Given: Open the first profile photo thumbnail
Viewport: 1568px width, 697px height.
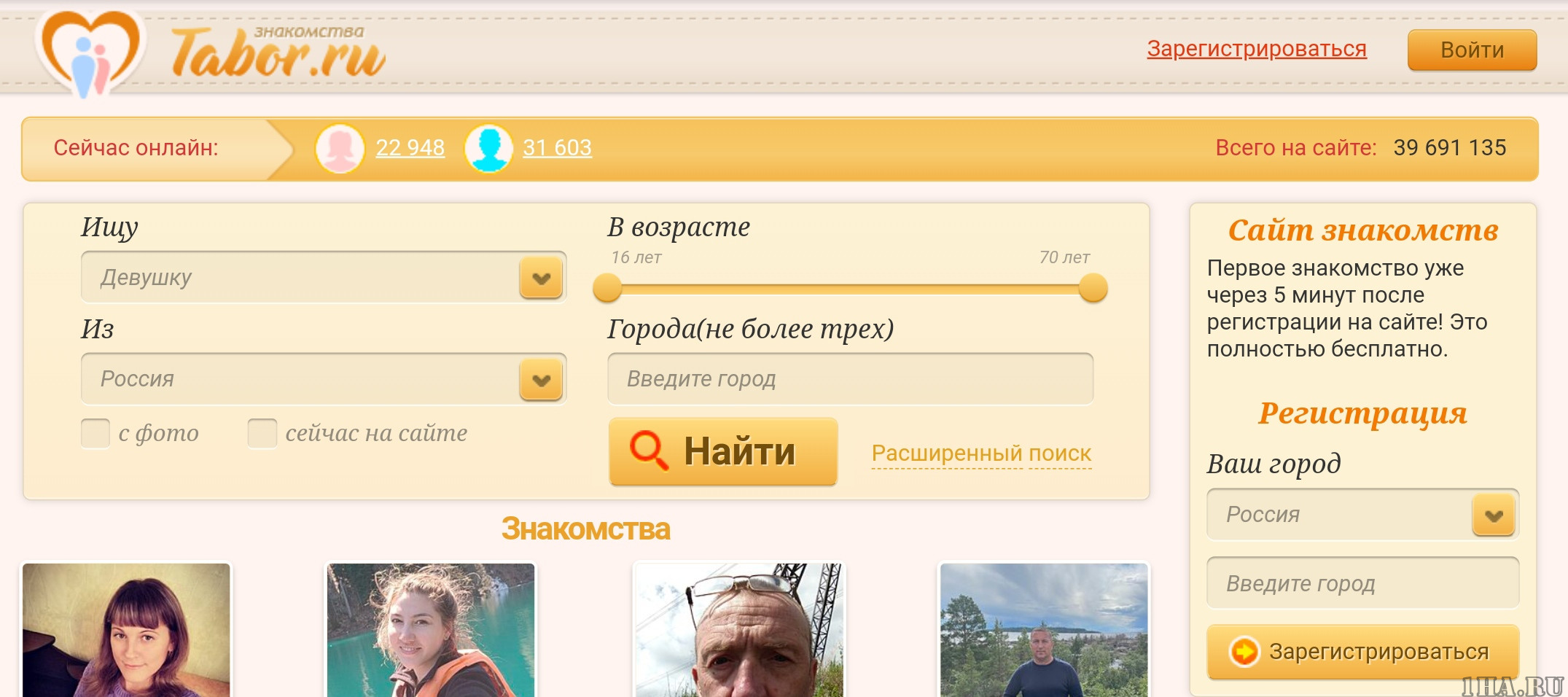Looking at the screenshot, I should pyautogui.click(x=126, y=630).
